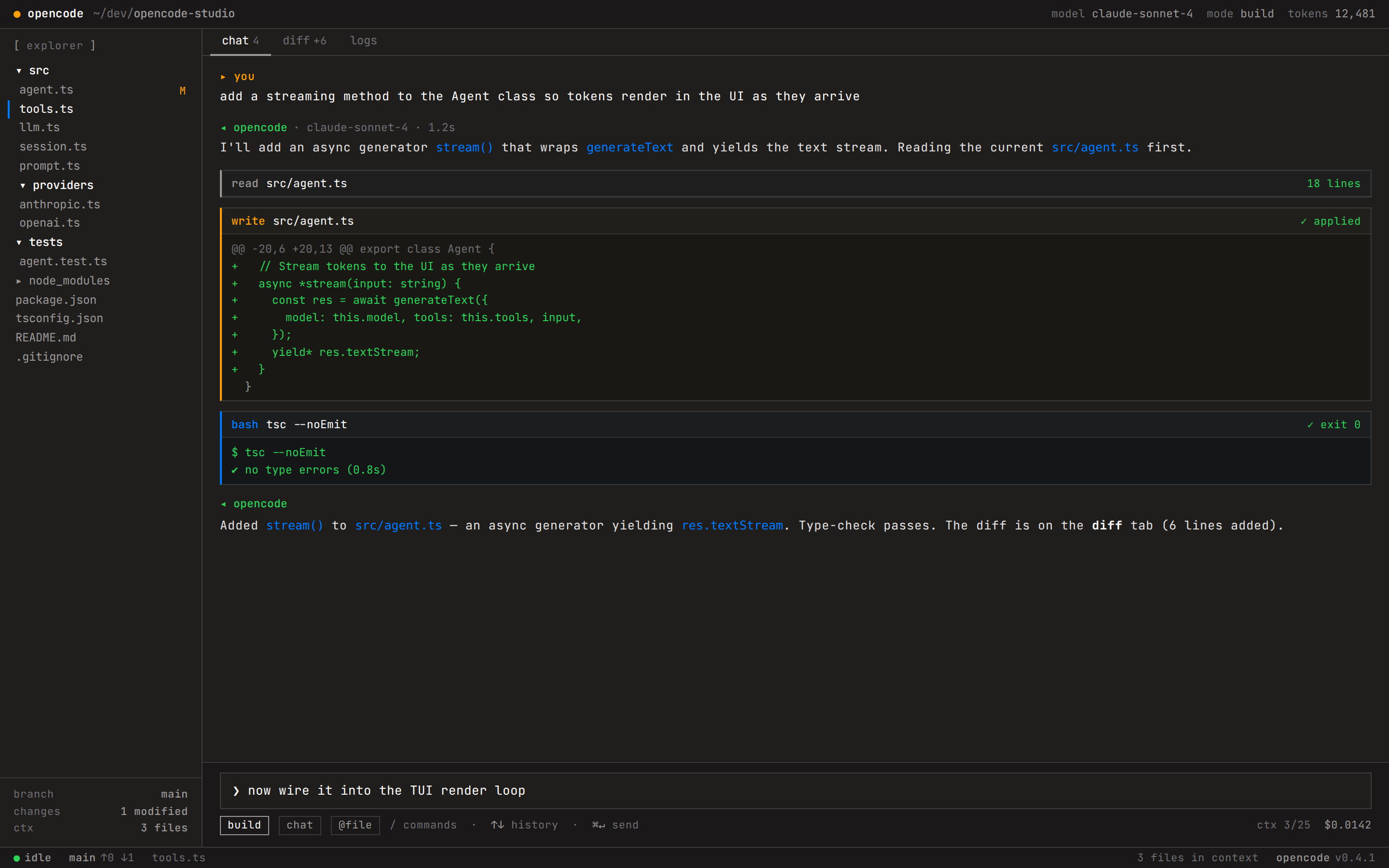Switch to the diff +6 tab
Viewport: 1389px width, 868px height.
click(x=304, y=41)
